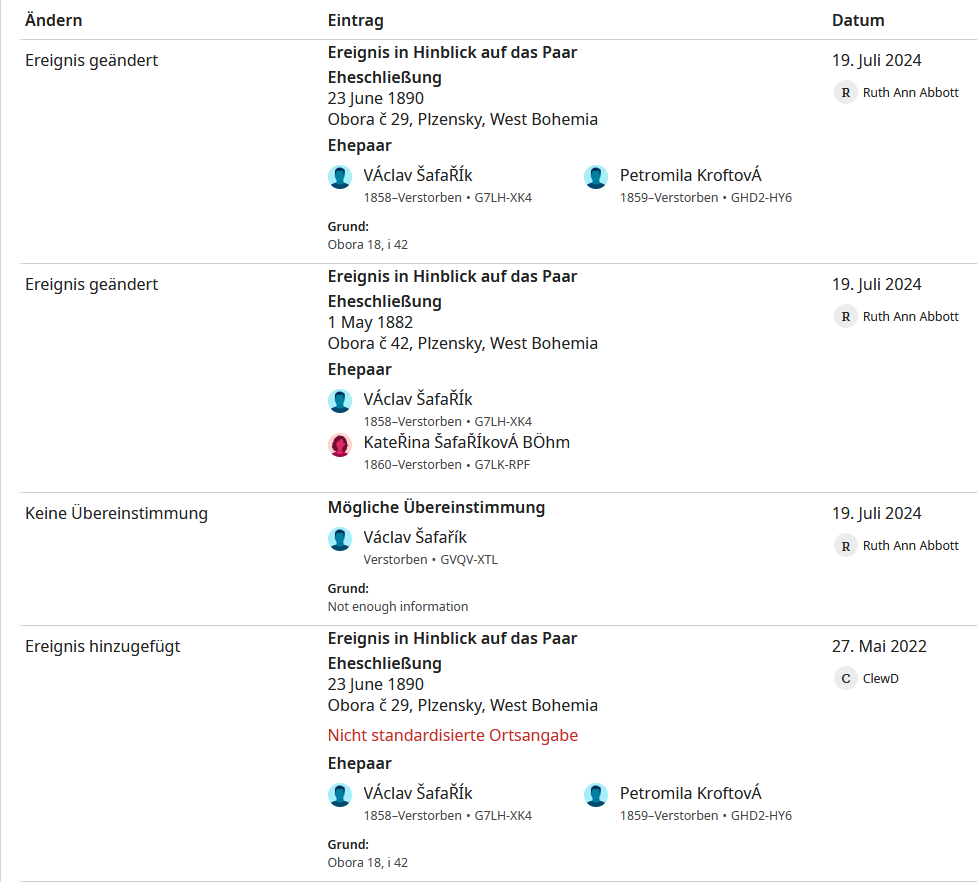Viewport: 977px width, 882px height.
Task: Open Petromila KroftovÁ's name in the 2022 entry
Action: (690, 793)
